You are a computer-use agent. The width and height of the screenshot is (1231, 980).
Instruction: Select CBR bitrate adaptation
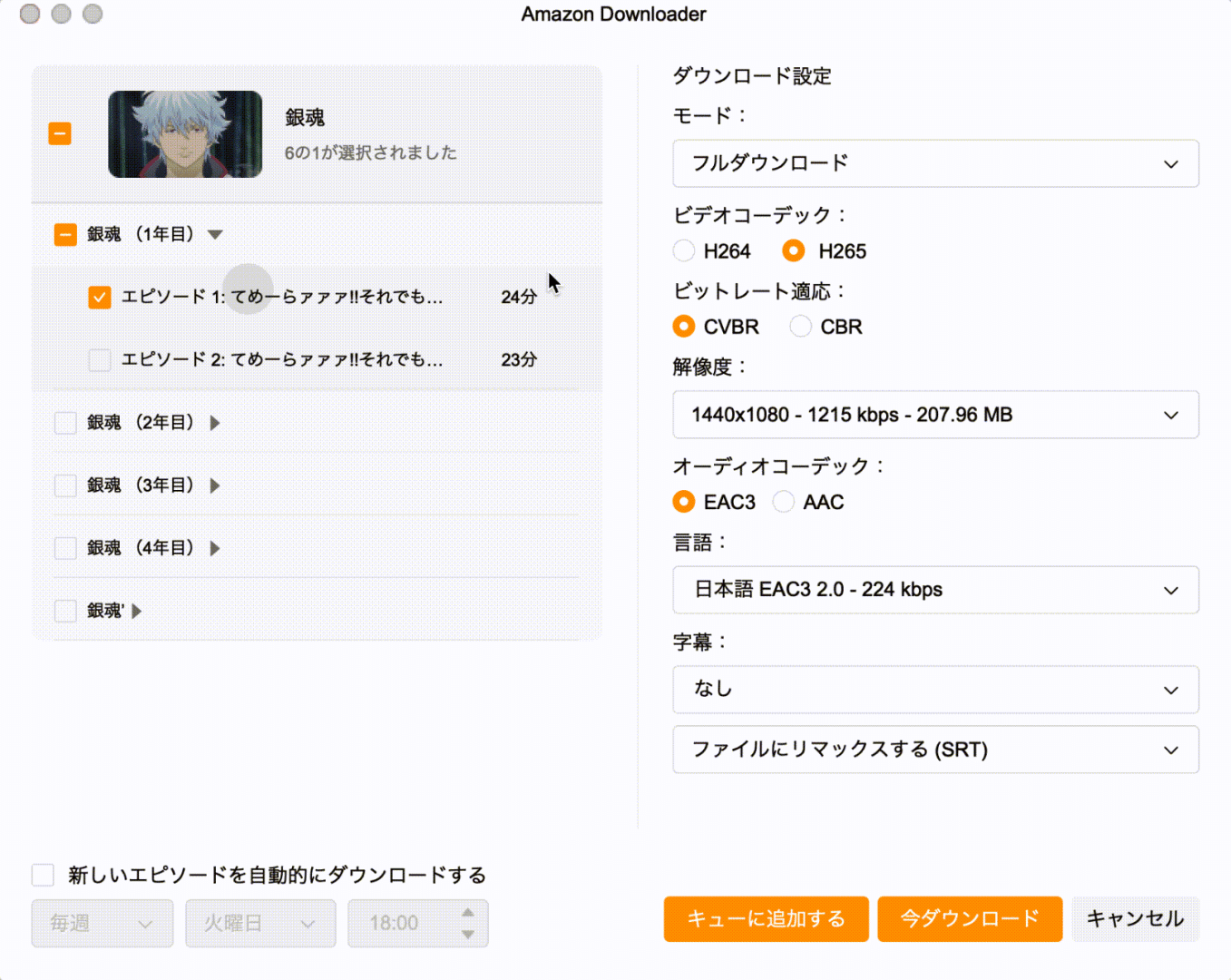point(800,326)
